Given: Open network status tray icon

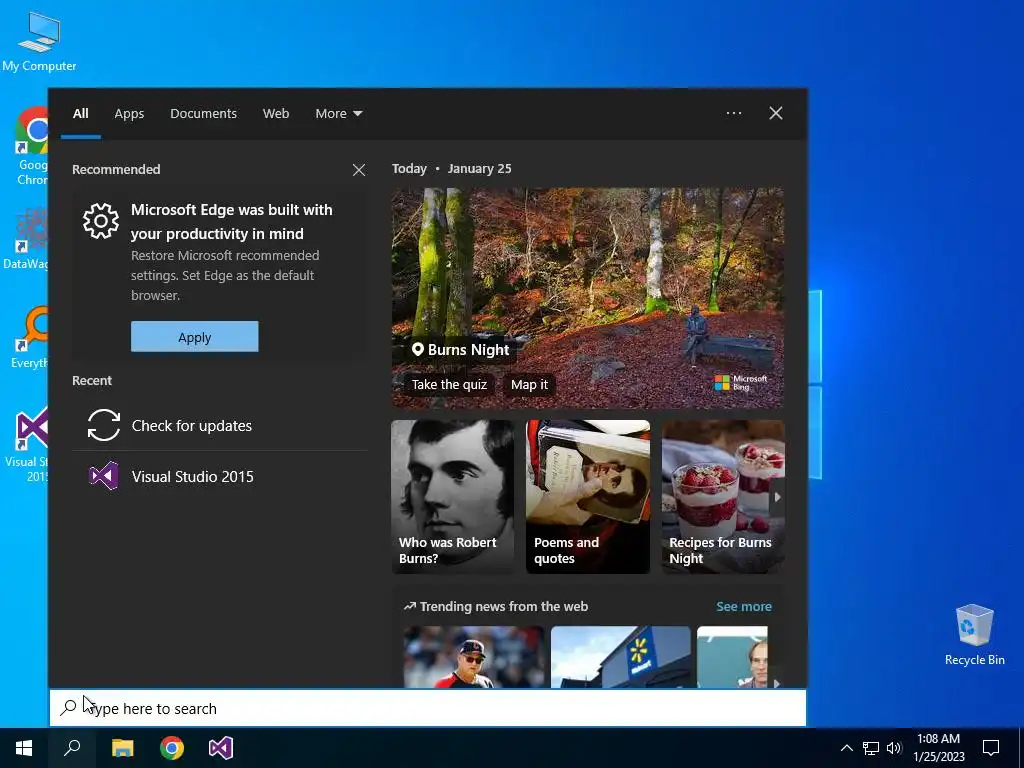Looking at the screenshot, I should pos(871,748).
